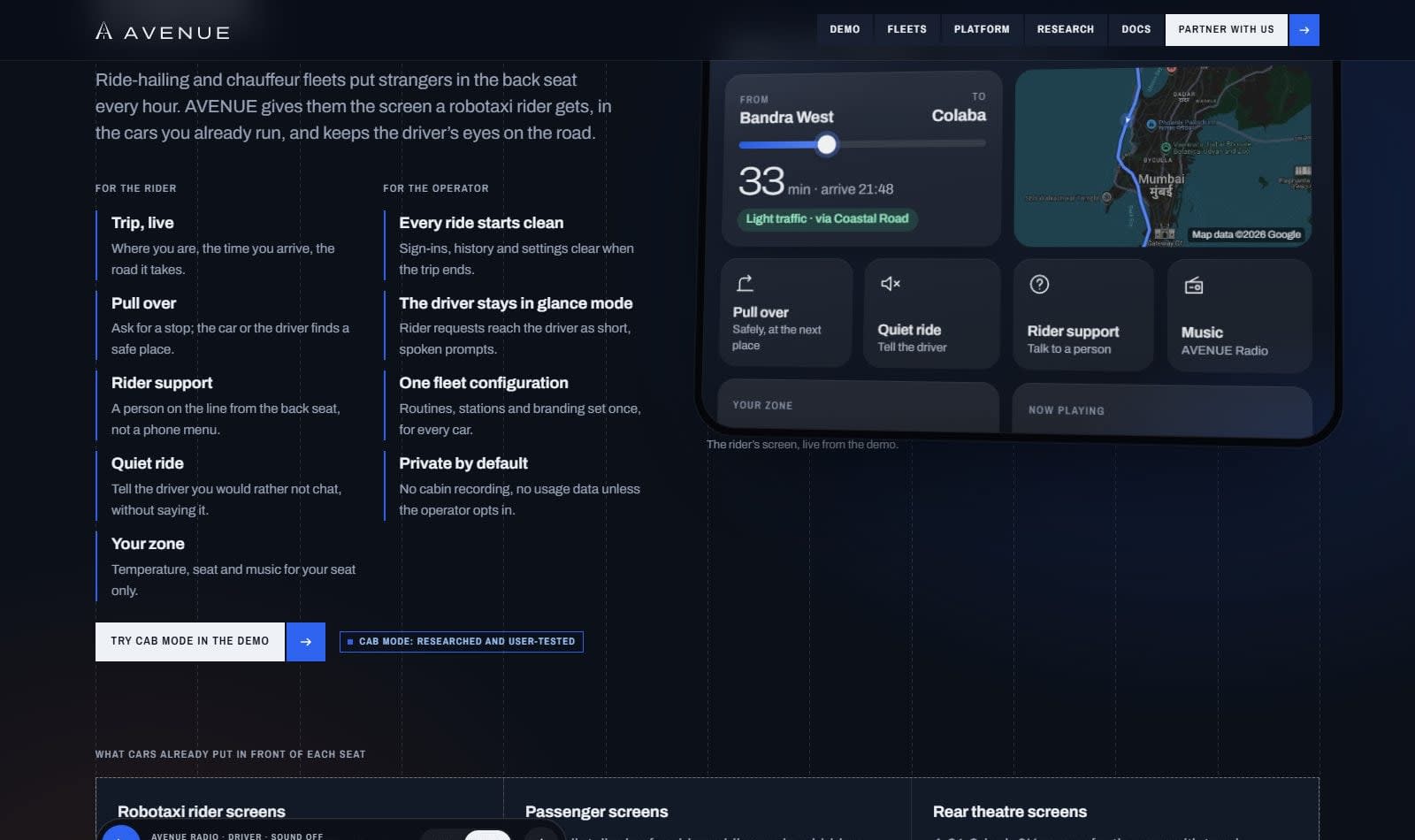The width and height of the screenshot is (1415, 840).
Task: Open the Fleets nav item
Action: tap(906, 29)
